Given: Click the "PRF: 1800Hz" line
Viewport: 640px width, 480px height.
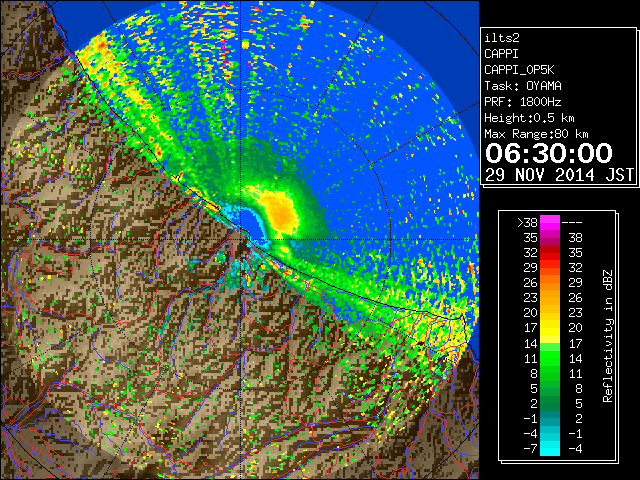Looking at the screenshot, I should coord(523,102).
